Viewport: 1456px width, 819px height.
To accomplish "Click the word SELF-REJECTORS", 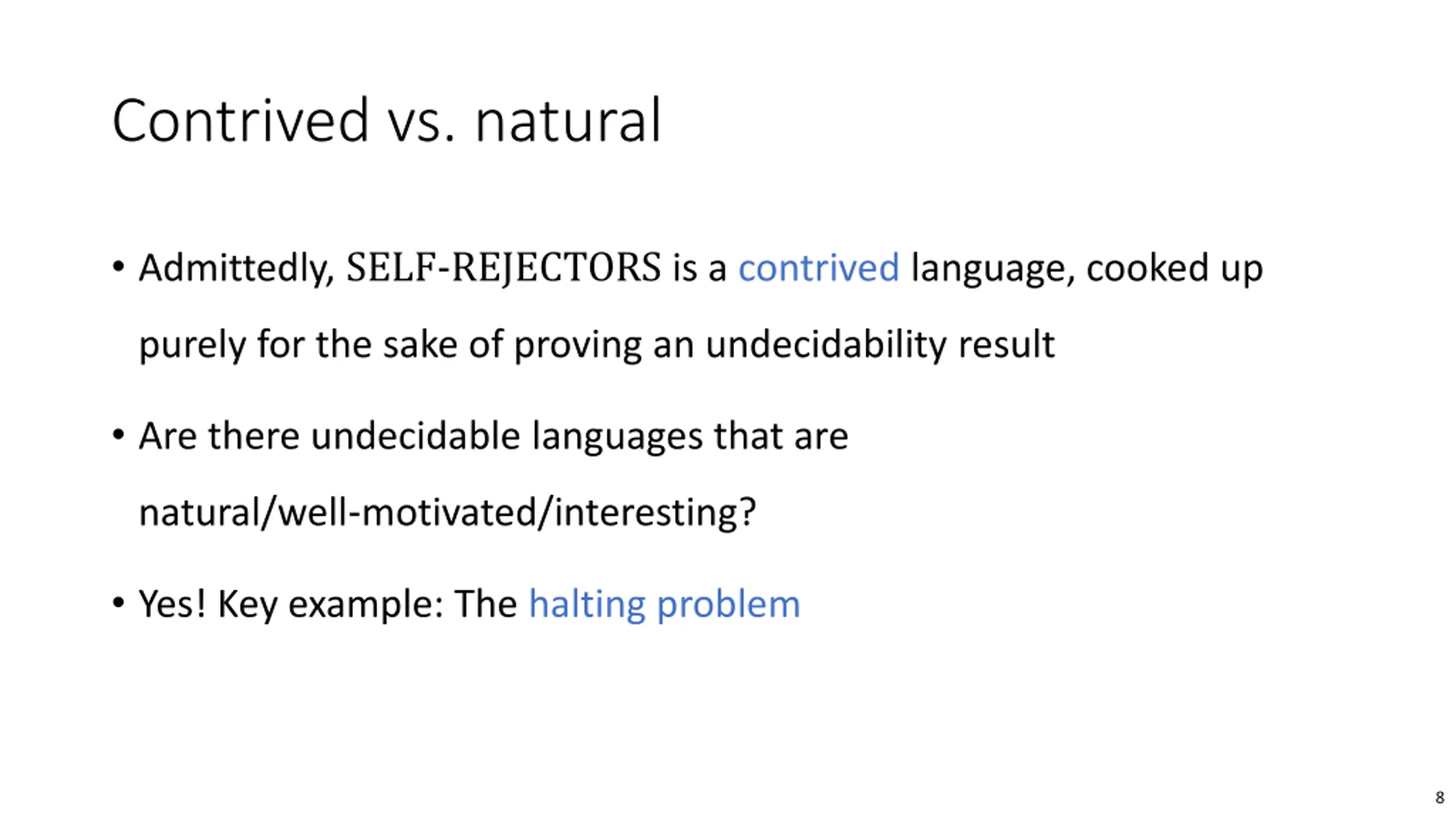I will click(504, 267).
